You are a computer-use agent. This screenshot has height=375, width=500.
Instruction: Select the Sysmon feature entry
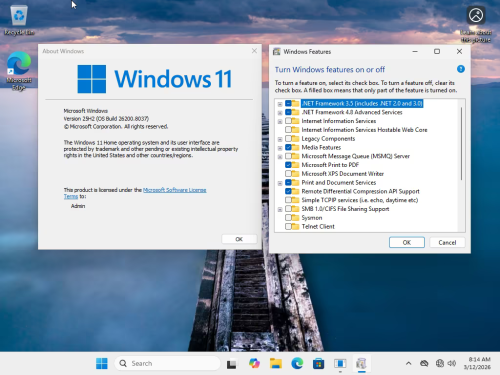(x=312, y=218)
